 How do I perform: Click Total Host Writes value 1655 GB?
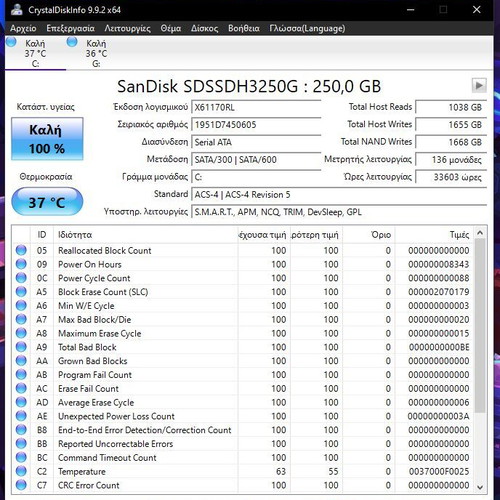tap(451, 125)
